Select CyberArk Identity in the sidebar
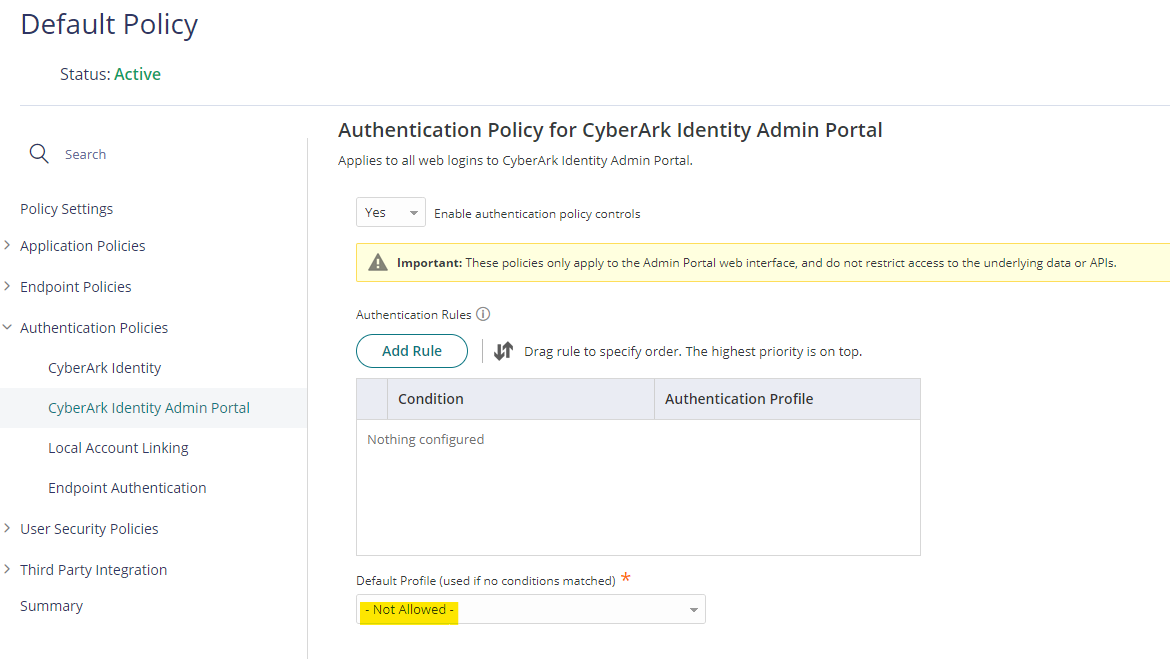 click(x=104, y=368)
